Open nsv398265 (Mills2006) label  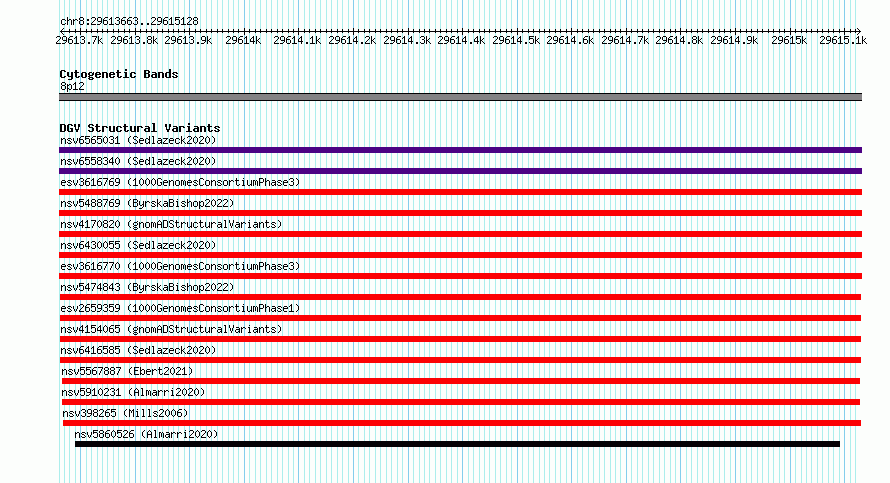click(125, 413)
